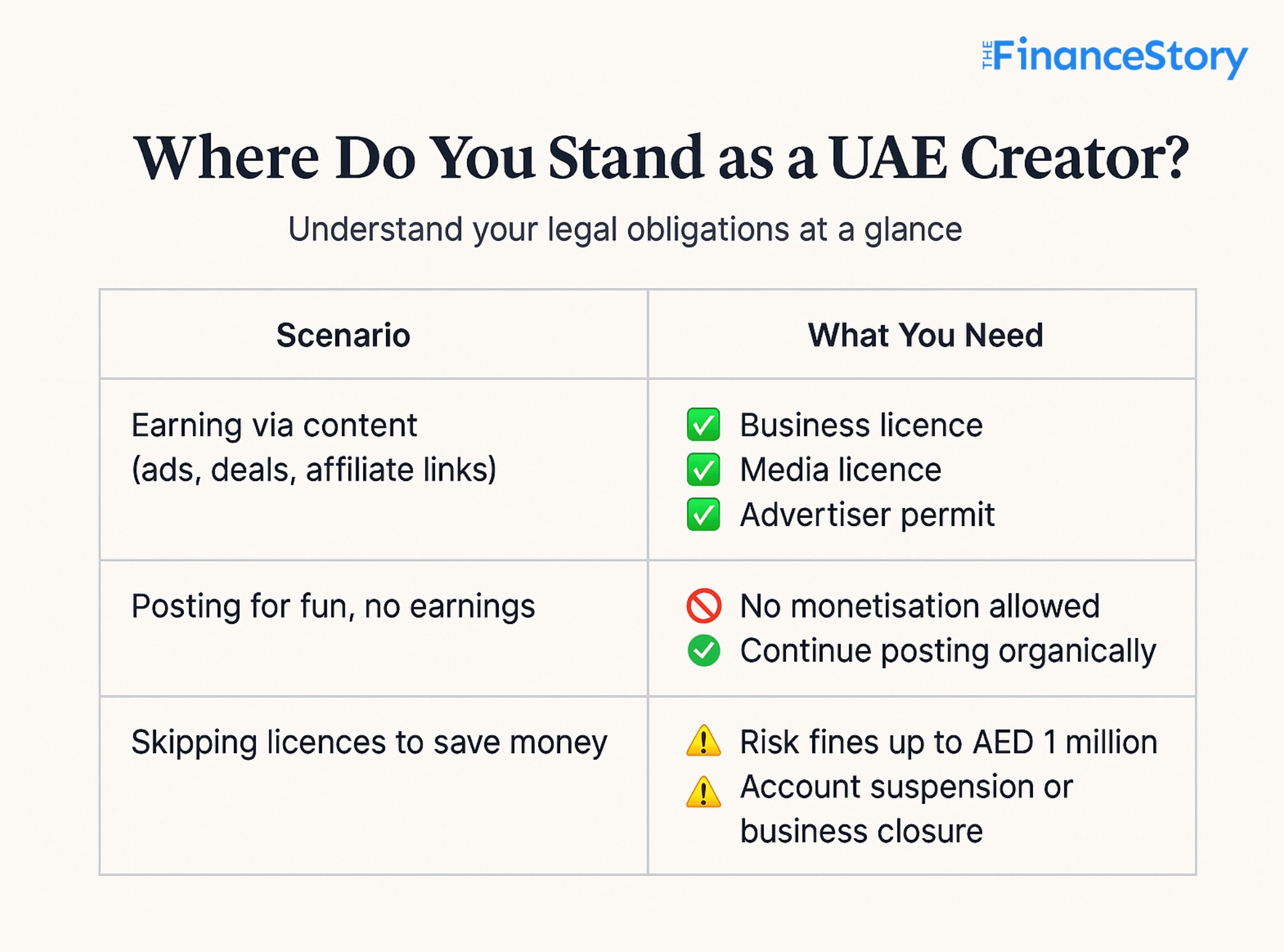1284x952 pixels.
Task: Click the Media licence text
Action: point(840,470)
